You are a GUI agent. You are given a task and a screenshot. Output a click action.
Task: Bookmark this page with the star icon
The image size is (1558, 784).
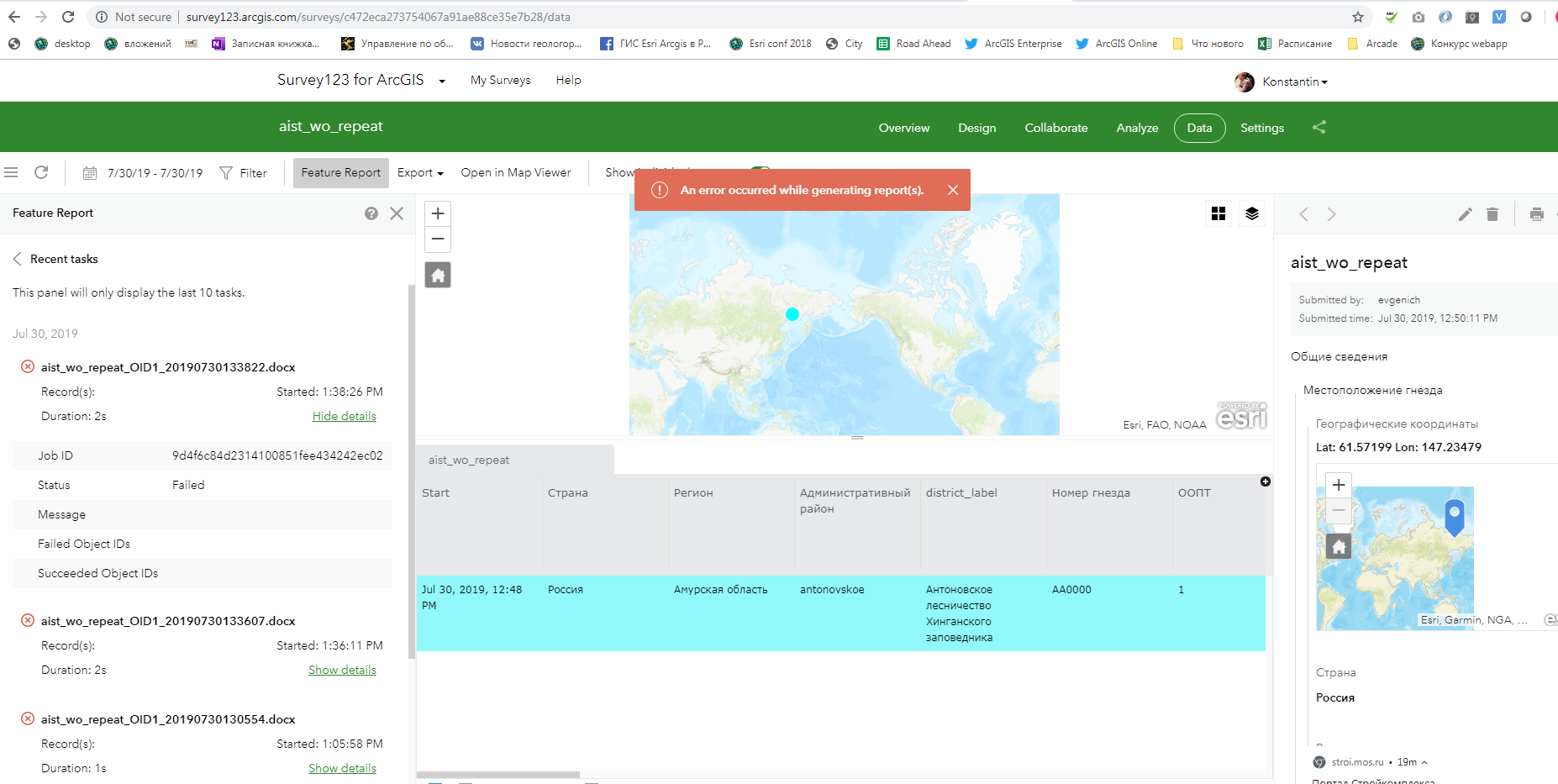tap(1358, 17)
